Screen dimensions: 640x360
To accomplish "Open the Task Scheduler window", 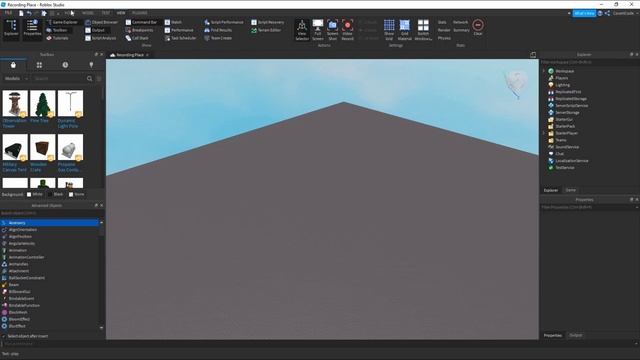I will pyautogui.click(x=180, y=38).
